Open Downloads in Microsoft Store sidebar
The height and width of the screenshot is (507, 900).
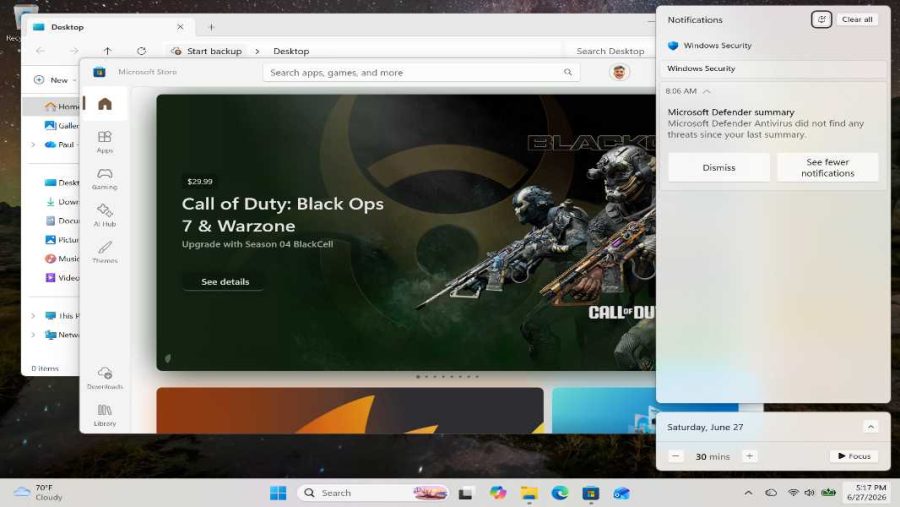(x=104, y=378)
